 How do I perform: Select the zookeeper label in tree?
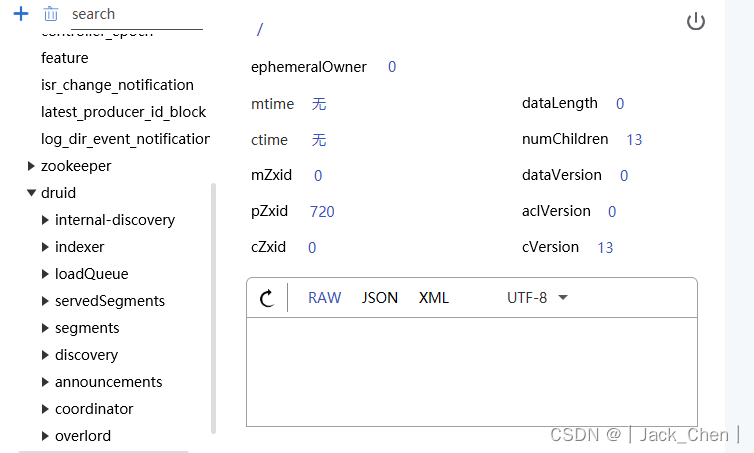(x=76, y=166)
